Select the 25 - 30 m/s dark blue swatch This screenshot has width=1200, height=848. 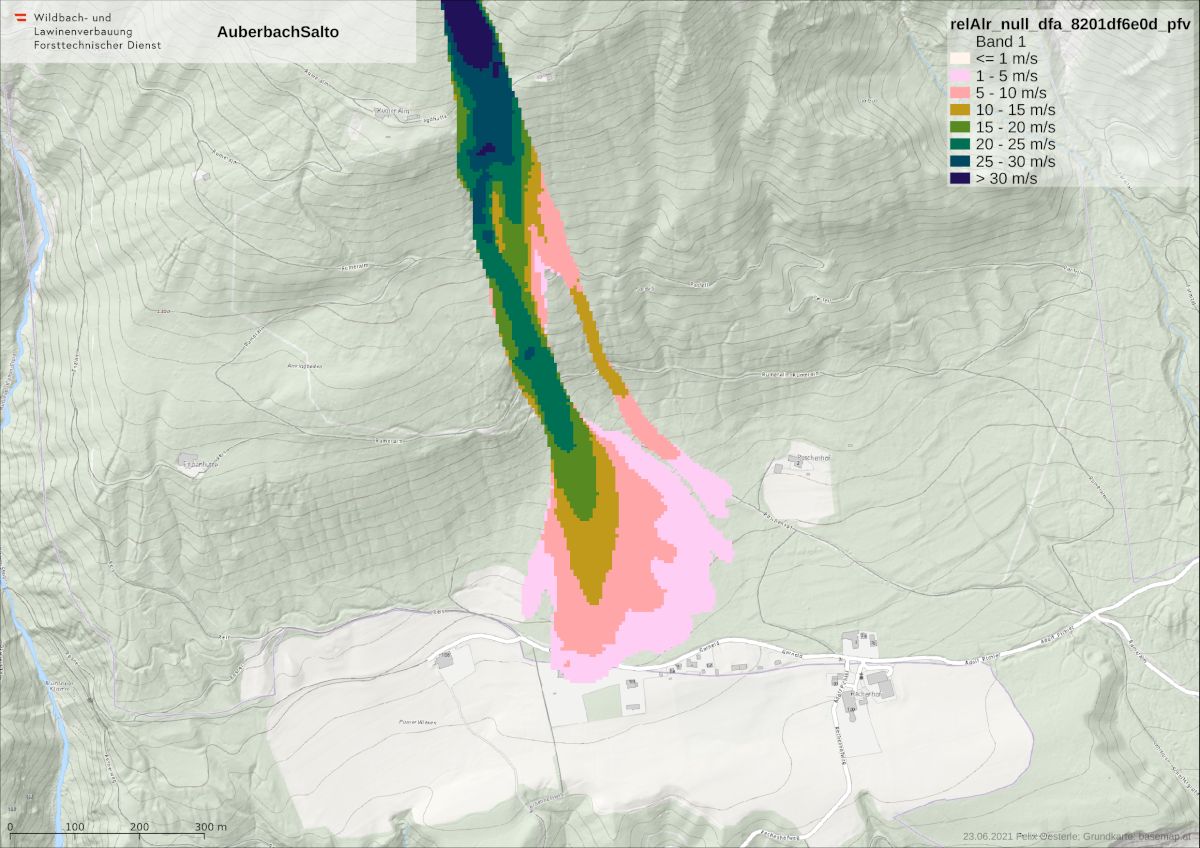(960, 161)
